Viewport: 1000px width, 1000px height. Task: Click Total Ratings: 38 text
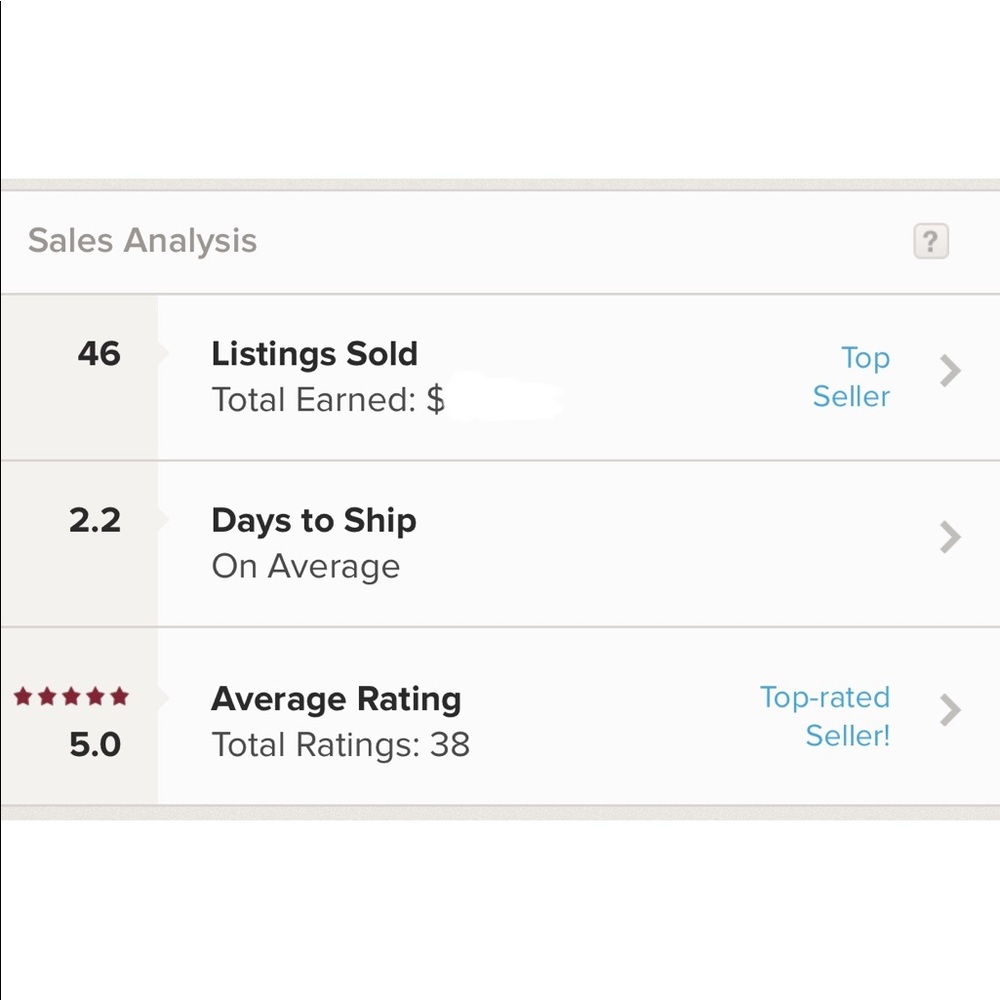tap(340, 745)
